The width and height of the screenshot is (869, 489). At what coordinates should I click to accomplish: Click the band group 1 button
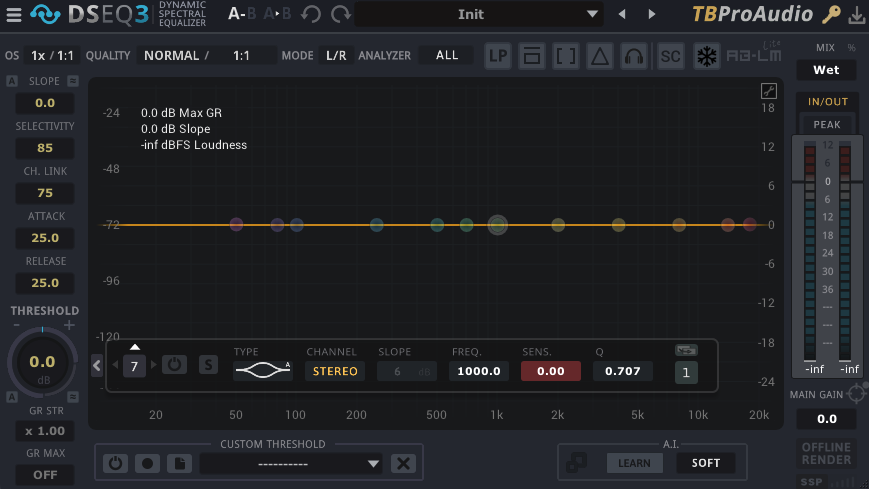tap(686, 373)
